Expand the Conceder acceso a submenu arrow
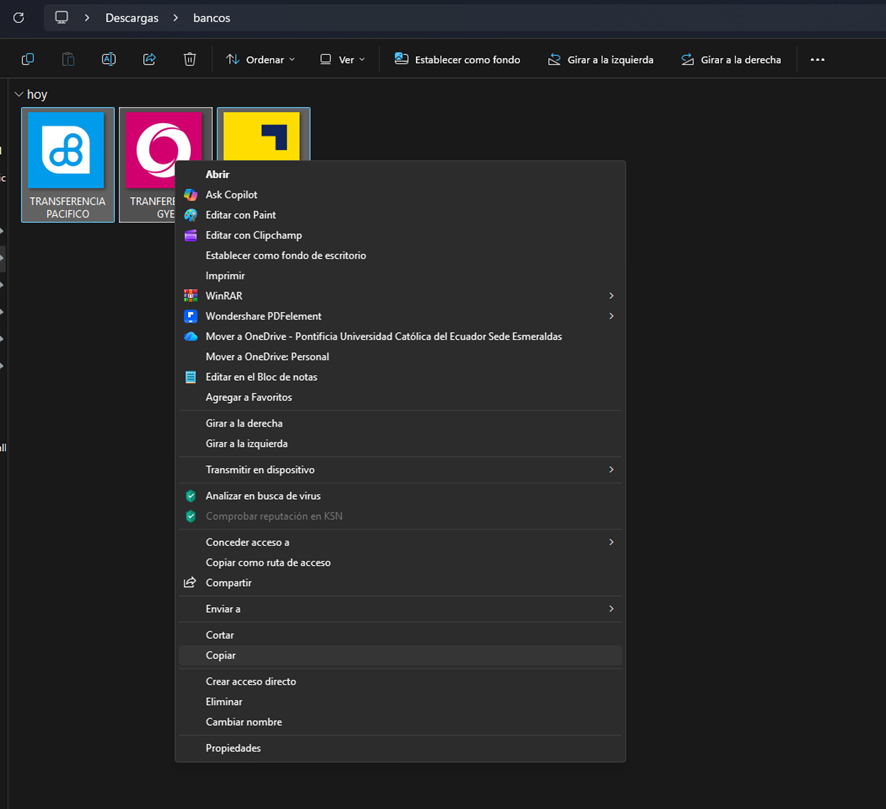 [x=611, y=542]
